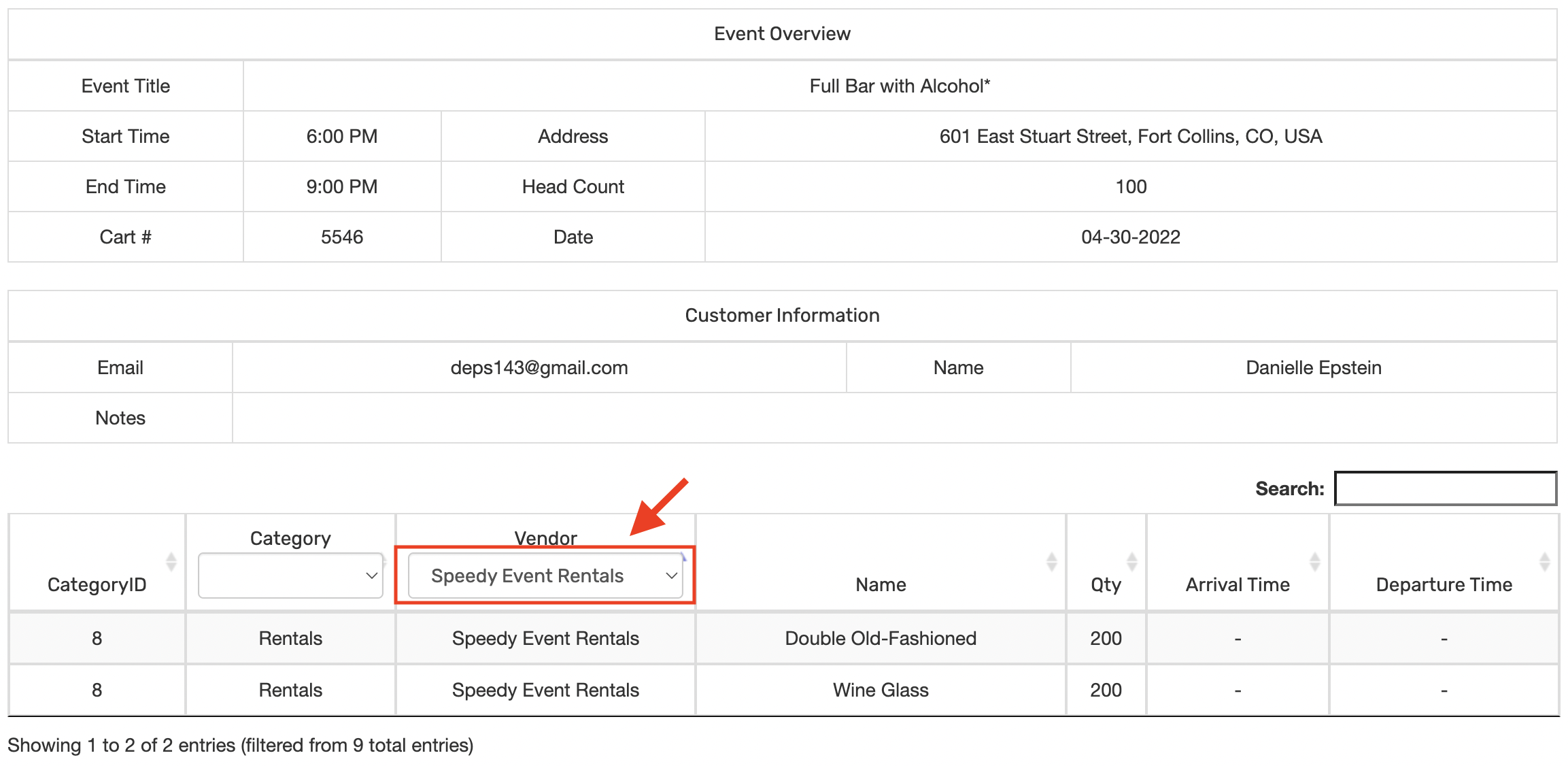Sort by Name column arrows
The image size is (1568, 766).
click(1051, 562)
